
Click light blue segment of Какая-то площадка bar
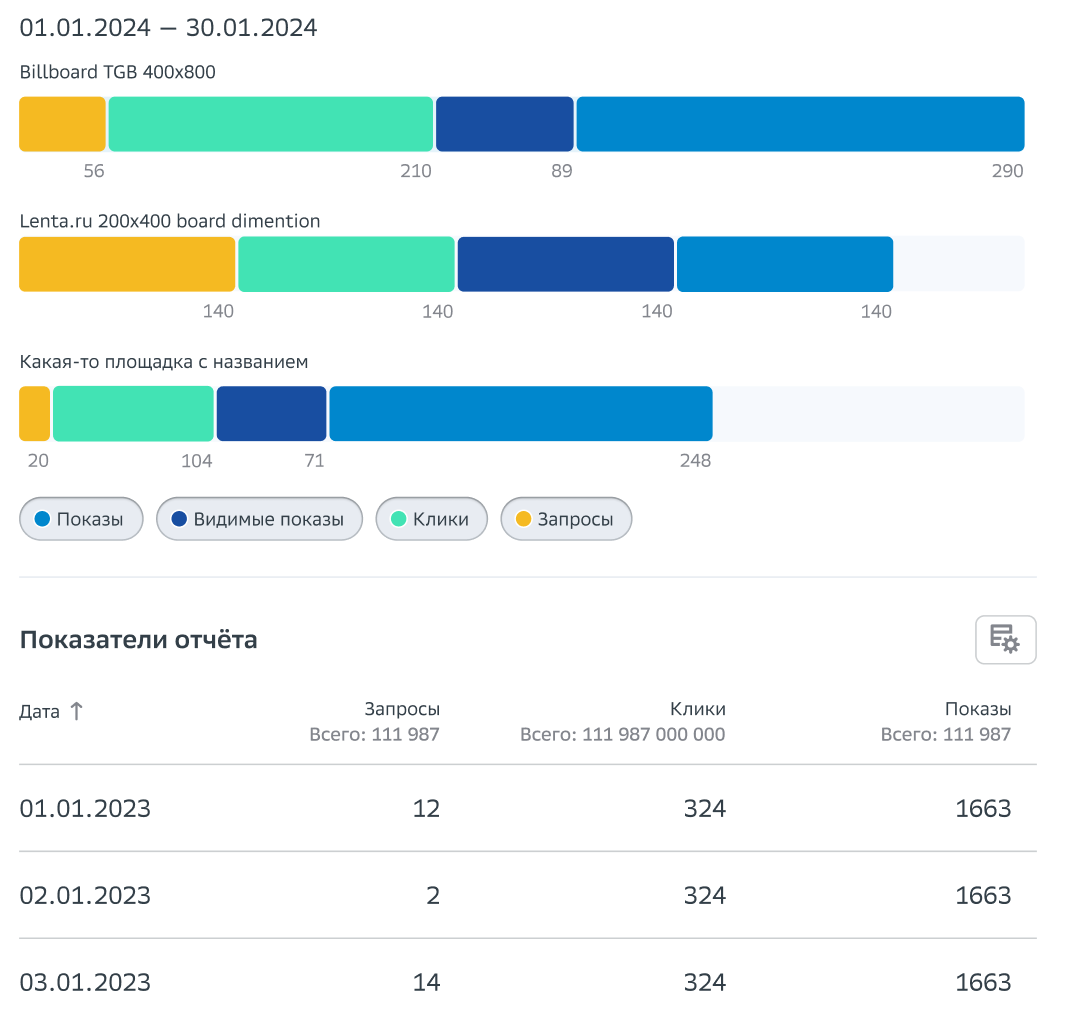(x=520, y=414)
